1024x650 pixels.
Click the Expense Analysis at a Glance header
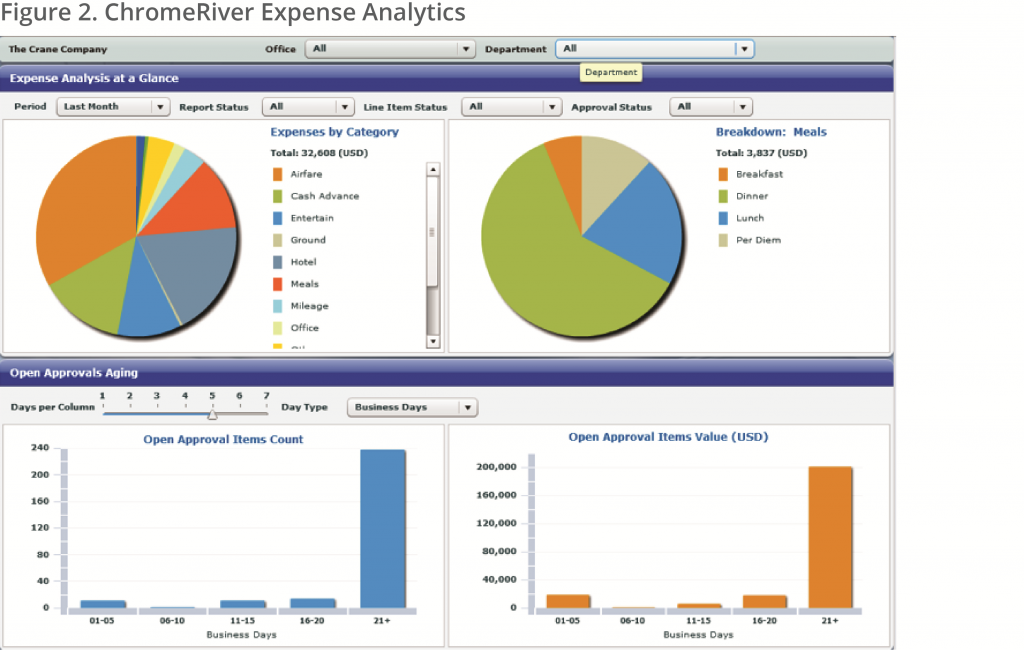coord(92,77)
